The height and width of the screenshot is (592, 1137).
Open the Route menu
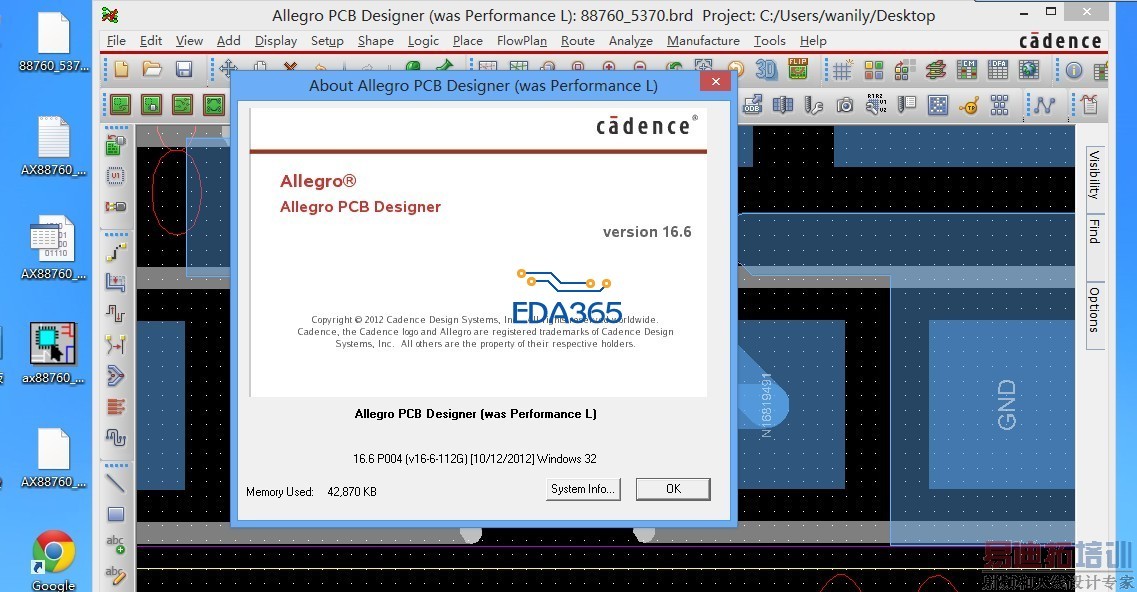(x=578, y=41)
